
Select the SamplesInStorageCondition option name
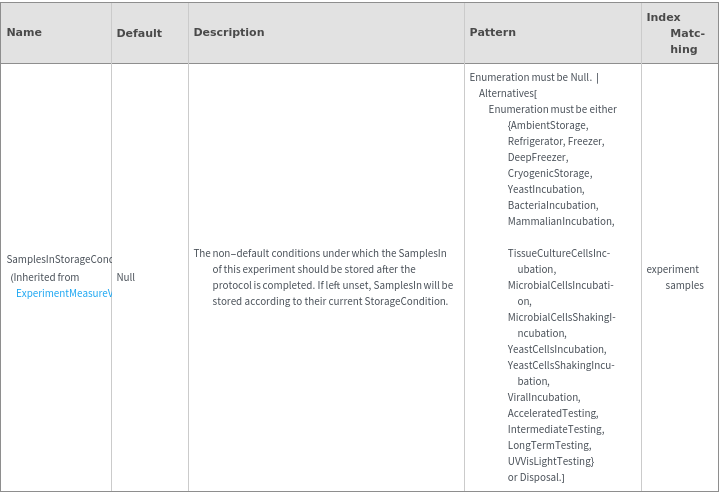pos(59,260)
